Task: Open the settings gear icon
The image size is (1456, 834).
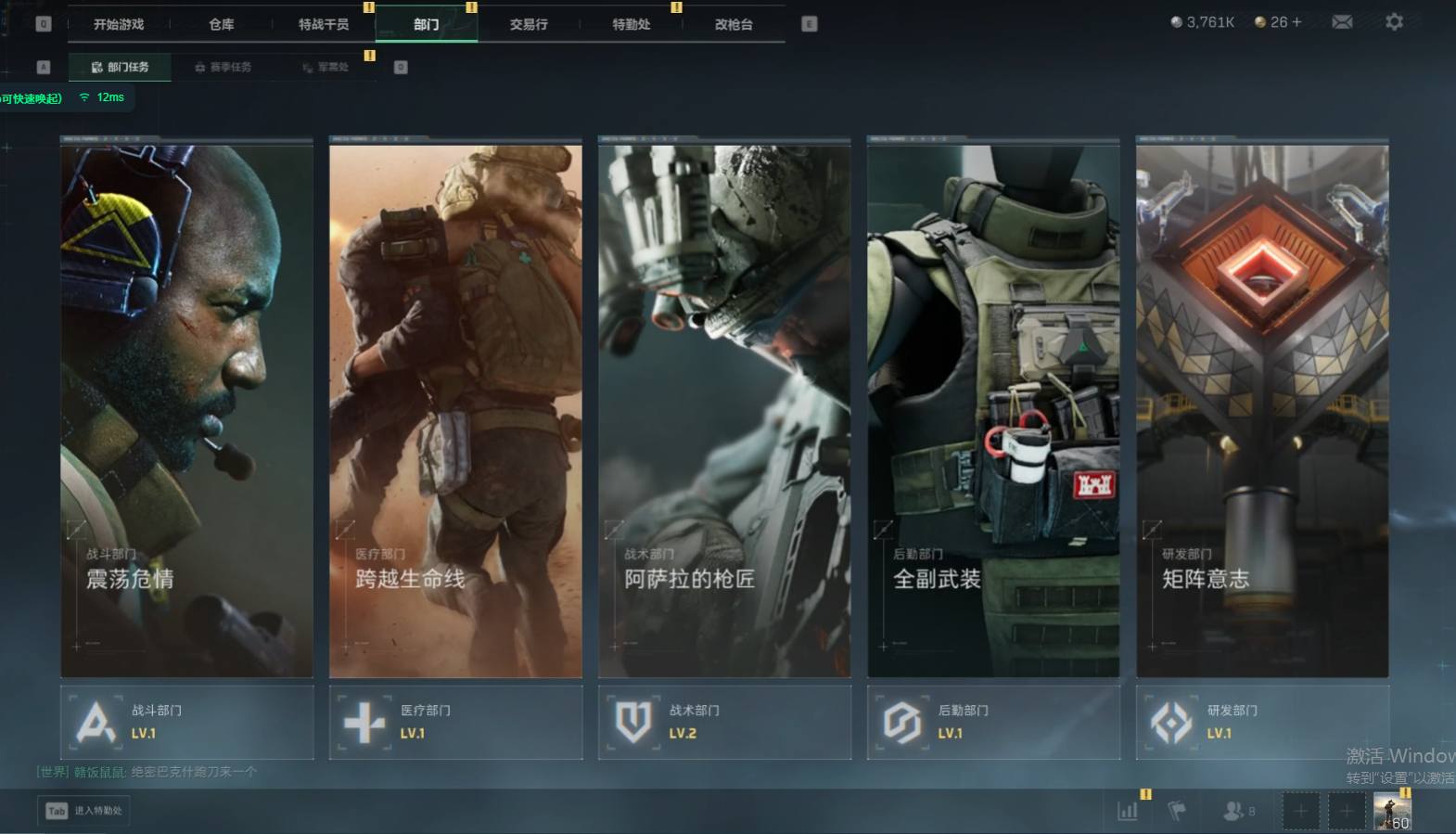Action: point(1394,21)
